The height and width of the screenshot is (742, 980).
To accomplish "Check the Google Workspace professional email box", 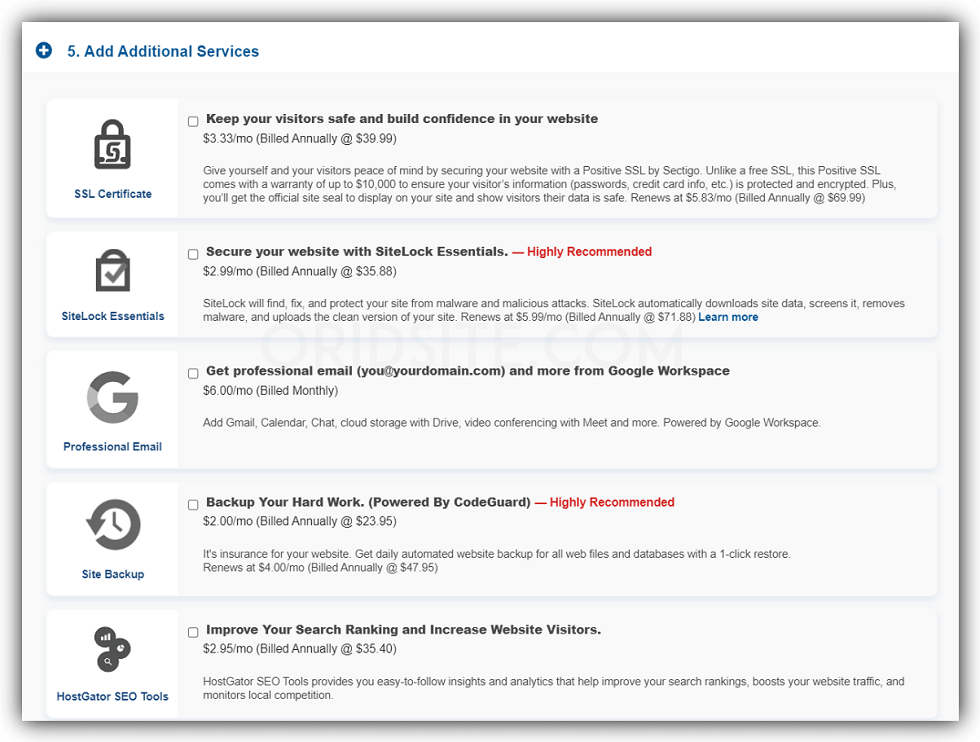I will [193, 373].
